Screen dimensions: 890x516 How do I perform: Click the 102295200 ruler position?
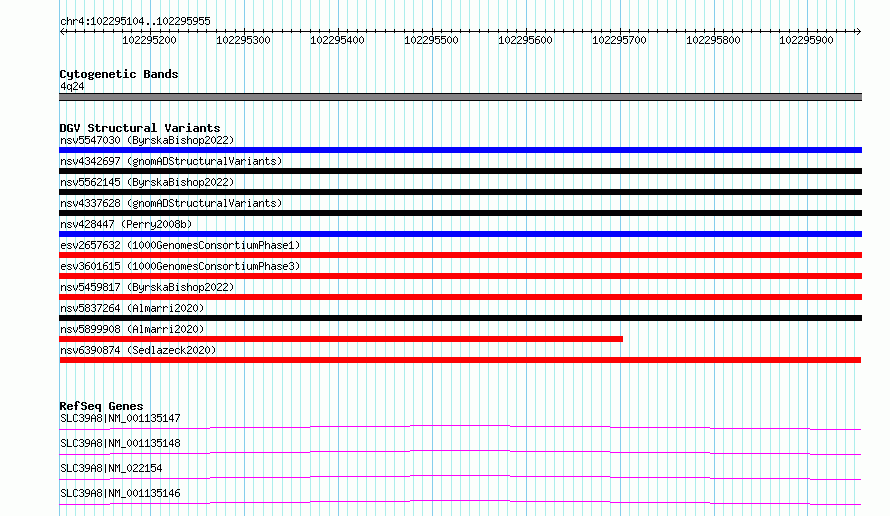149,40
